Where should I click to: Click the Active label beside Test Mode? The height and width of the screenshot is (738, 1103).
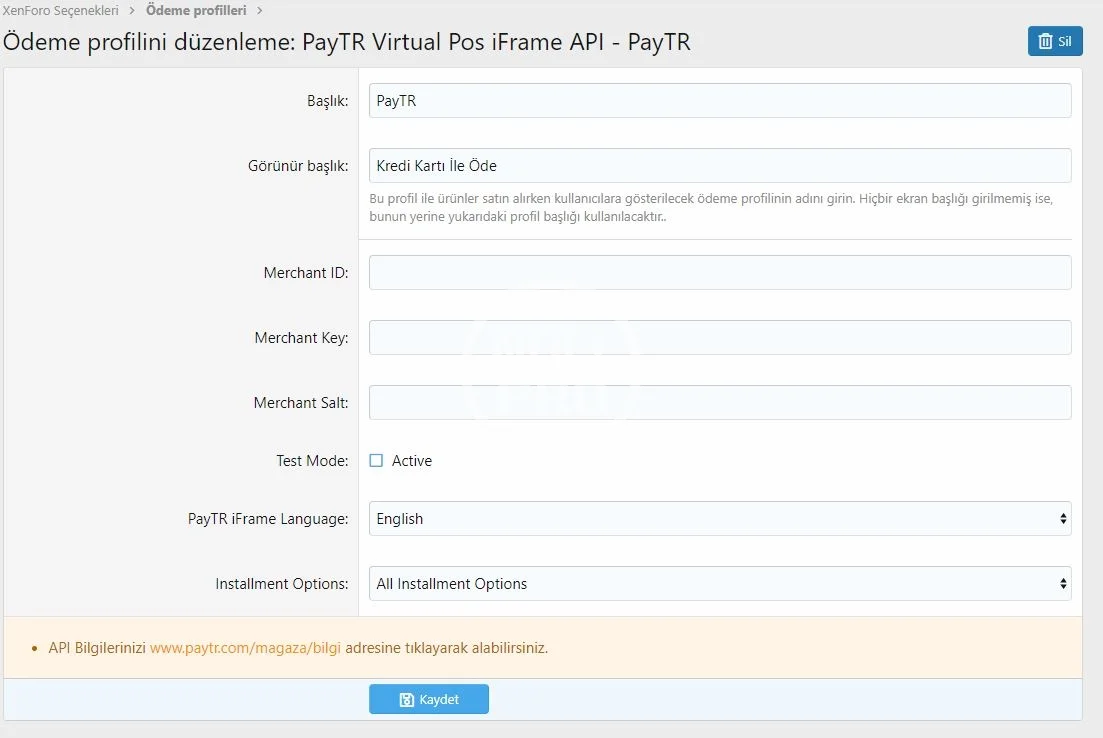coord(412,461)
